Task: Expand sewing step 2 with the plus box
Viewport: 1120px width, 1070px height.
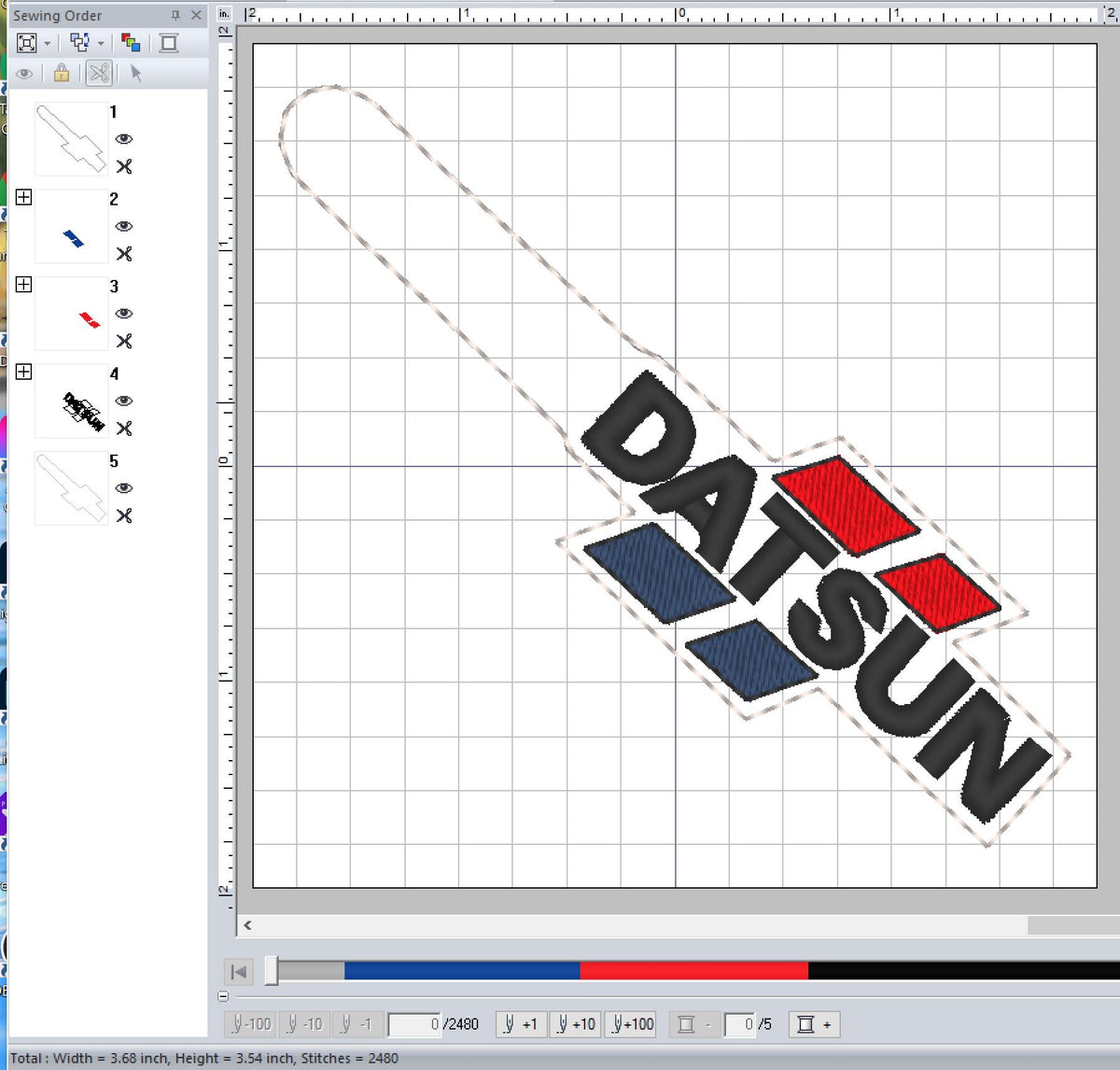Action: [x=24, y=197]
